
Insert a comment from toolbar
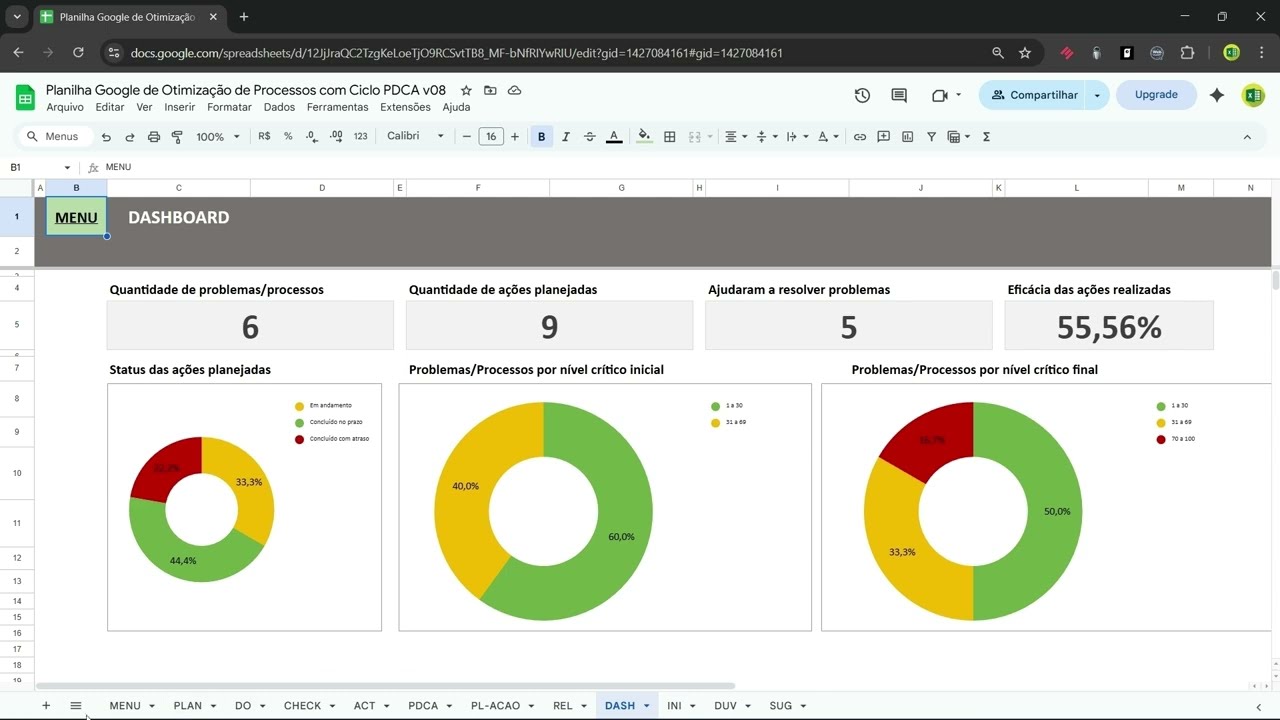[x=884, y=137]
